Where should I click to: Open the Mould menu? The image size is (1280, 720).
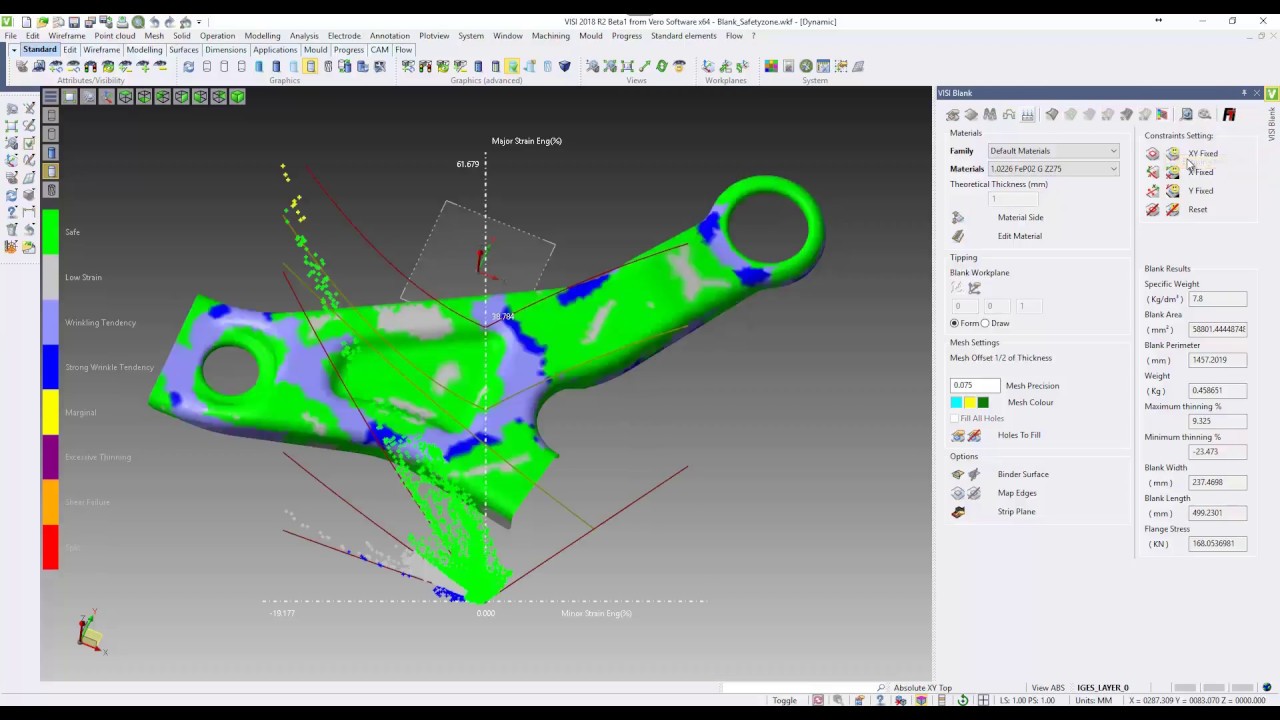pos(591,36)
